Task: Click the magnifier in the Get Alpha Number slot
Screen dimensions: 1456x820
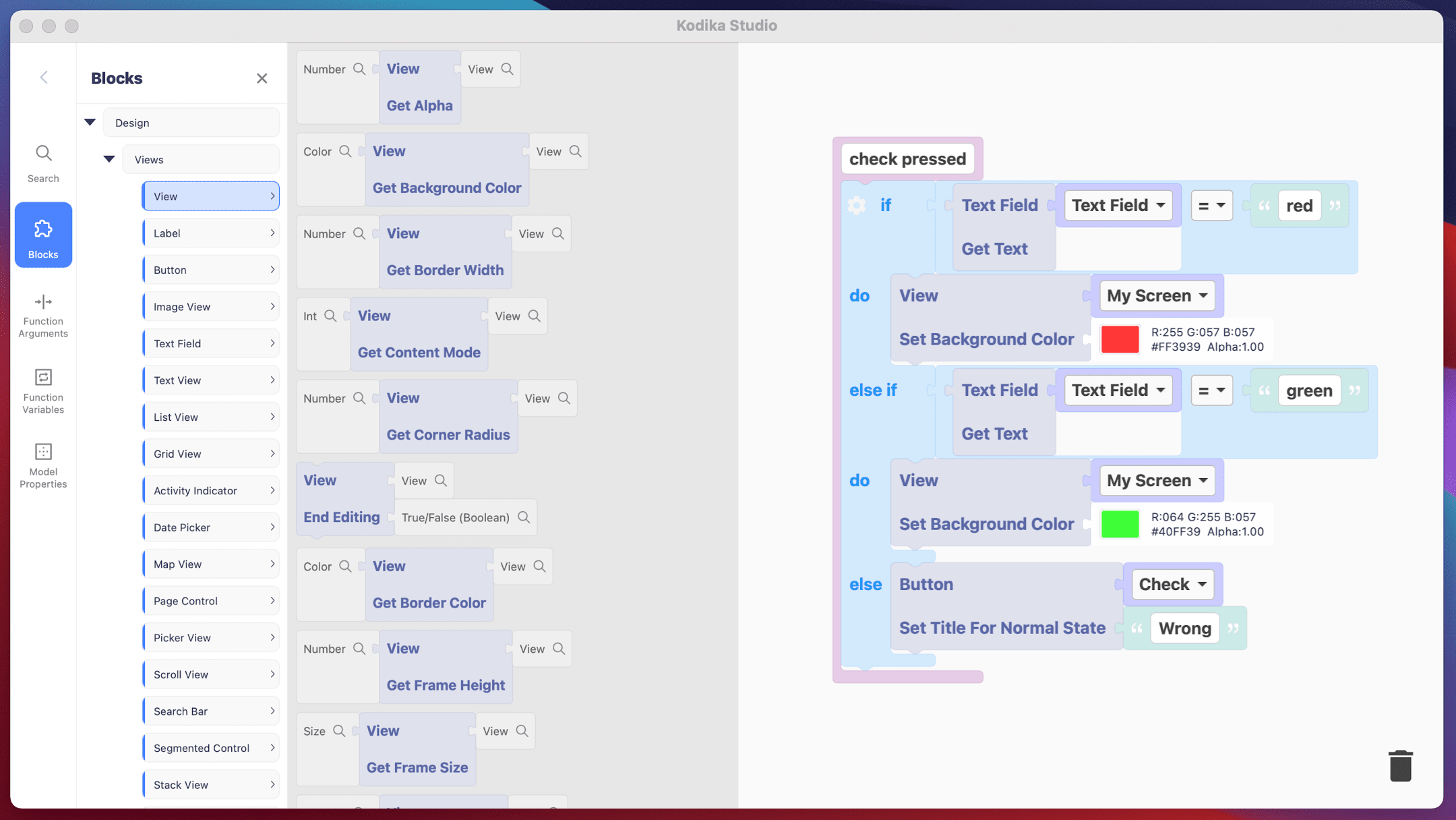Action: (361, 68)
